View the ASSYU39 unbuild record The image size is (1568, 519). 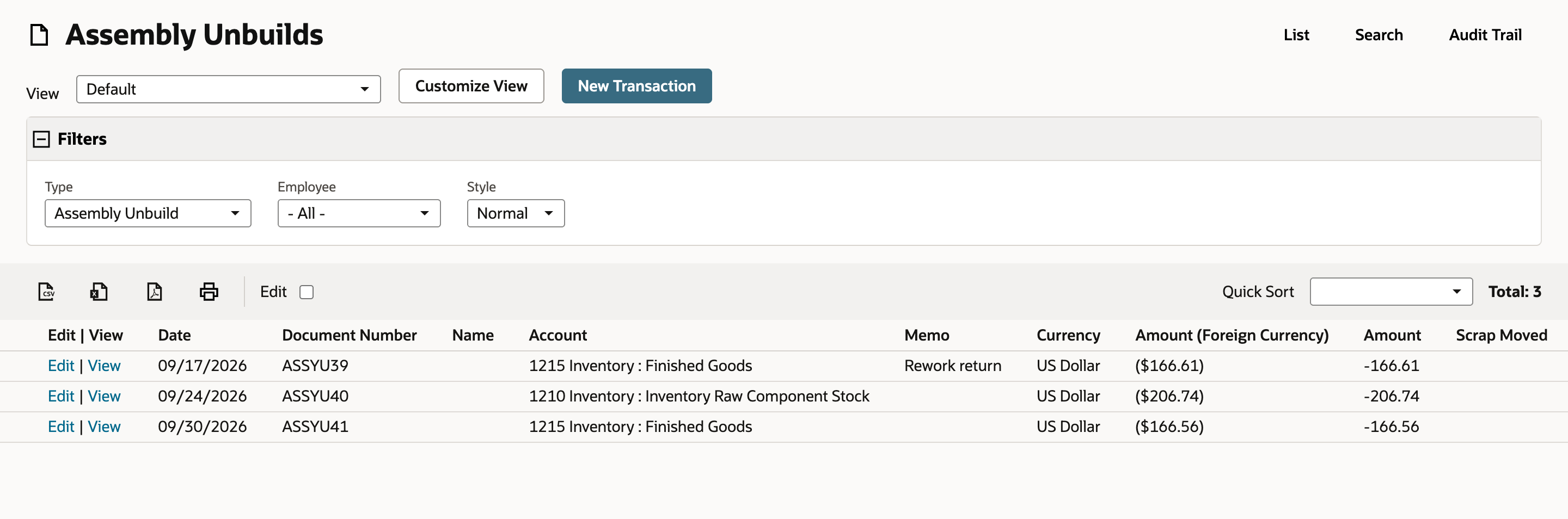[x=104, y=366]
